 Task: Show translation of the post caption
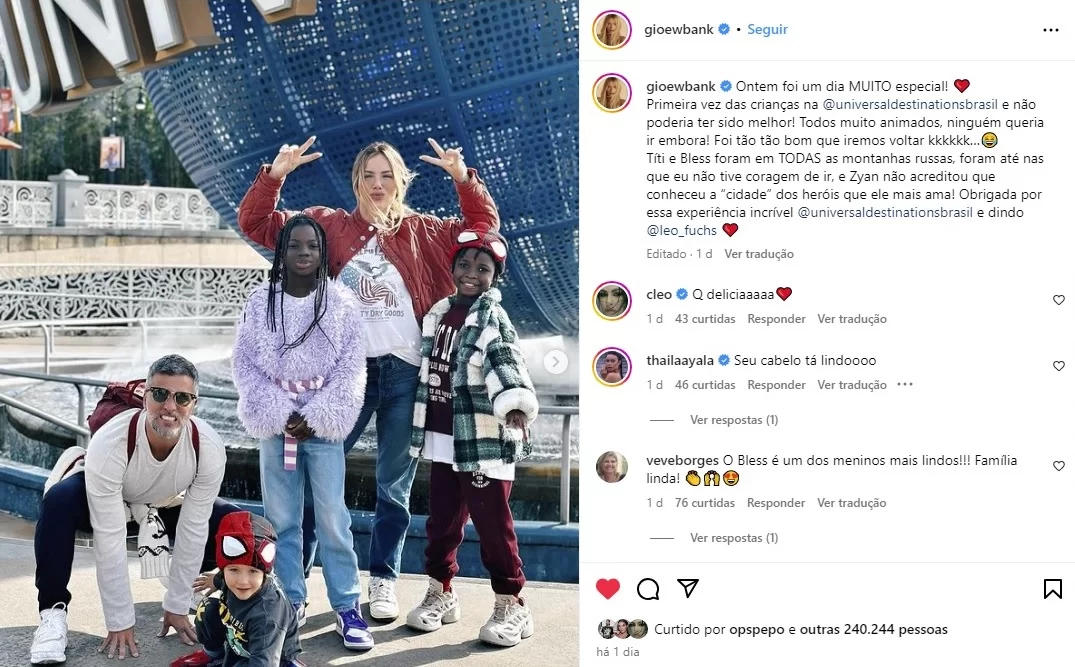tap(759, 254)
